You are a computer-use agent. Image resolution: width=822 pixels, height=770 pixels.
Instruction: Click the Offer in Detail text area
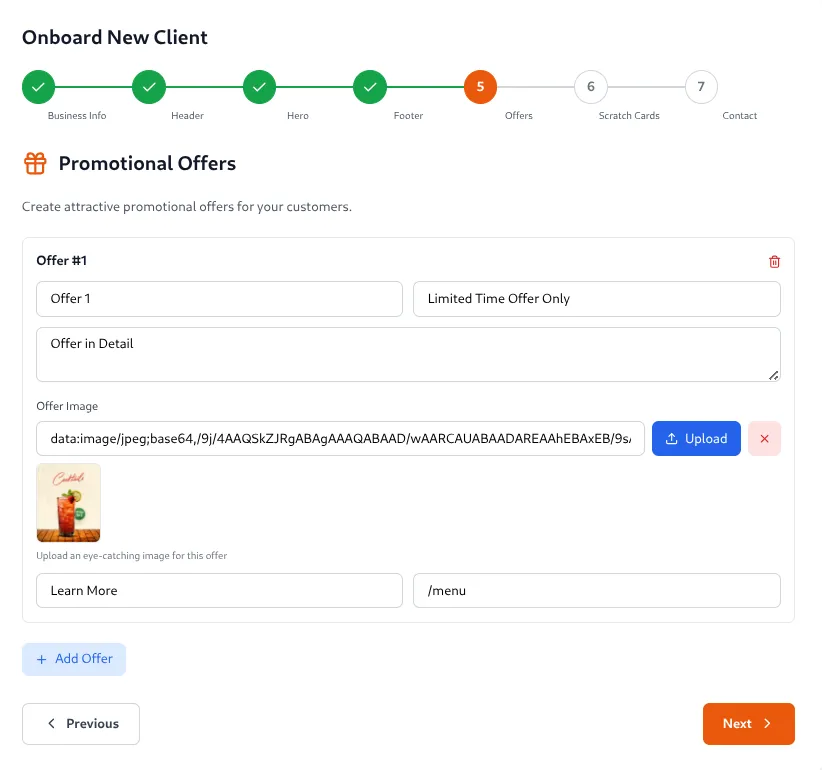click(x=408, y=354)
